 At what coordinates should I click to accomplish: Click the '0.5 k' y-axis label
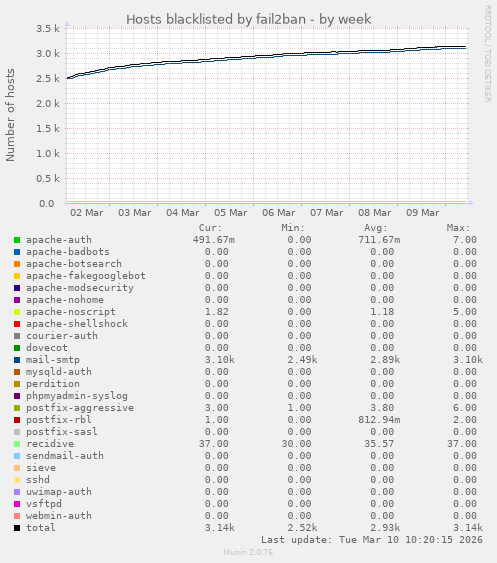pyautogui.click(x=48, y=179)
